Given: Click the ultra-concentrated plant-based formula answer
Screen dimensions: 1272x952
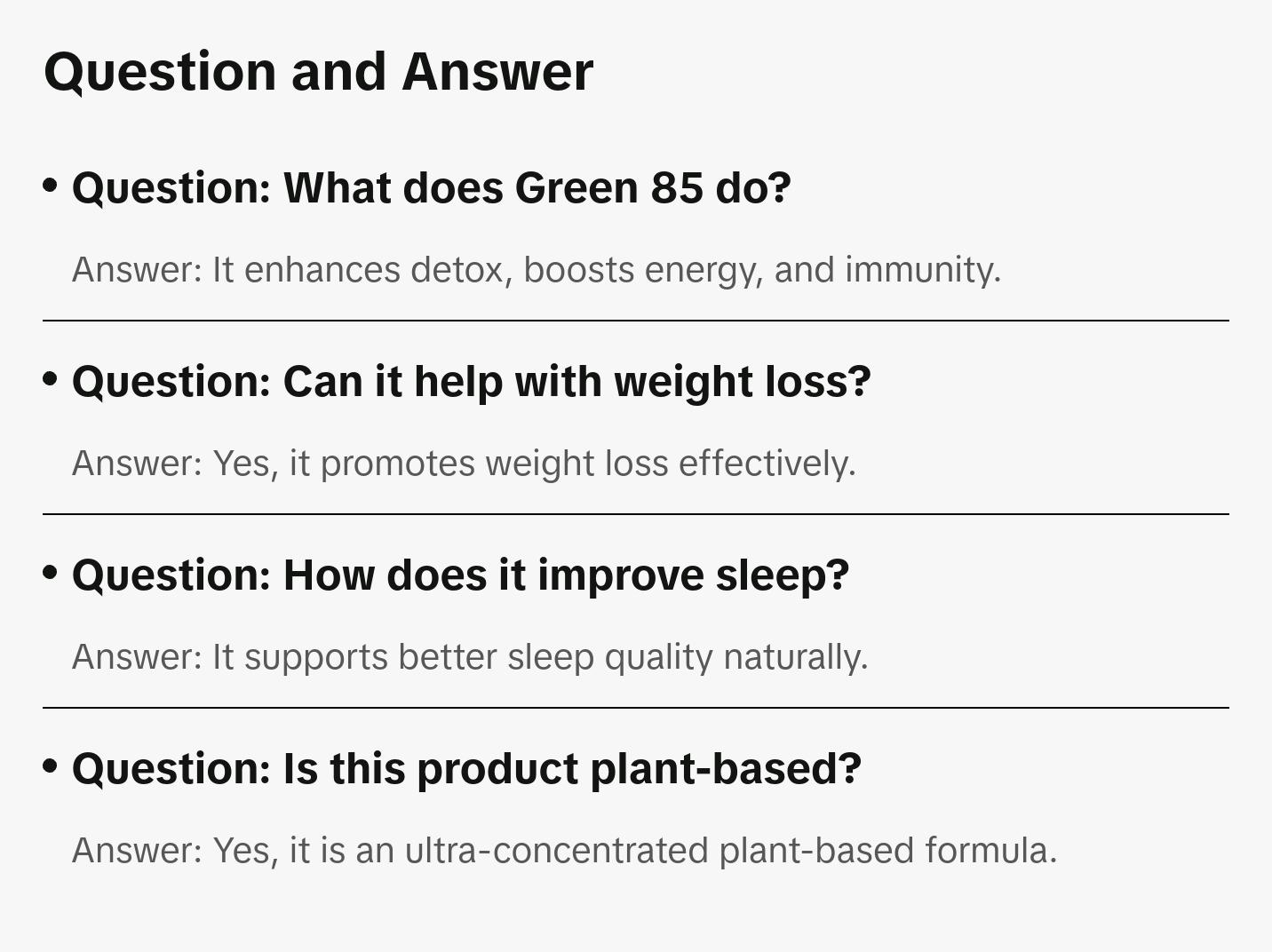Looking at the screenshot, I should coord(564,851).
